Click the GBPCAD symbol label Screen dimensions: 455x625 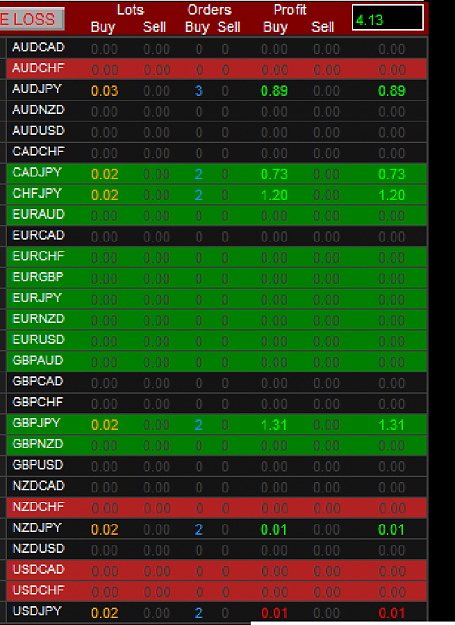coord(38,381)
